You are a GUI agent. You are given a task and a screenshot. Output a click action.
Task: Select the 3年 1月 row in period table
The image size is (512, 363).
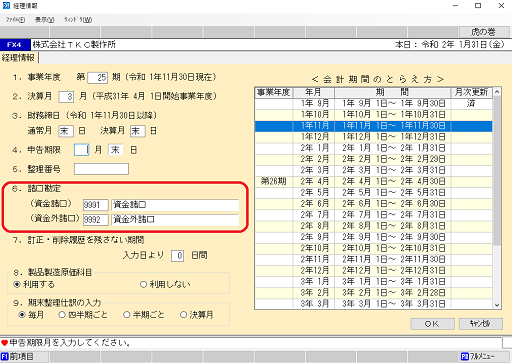(x=374, y=282)
